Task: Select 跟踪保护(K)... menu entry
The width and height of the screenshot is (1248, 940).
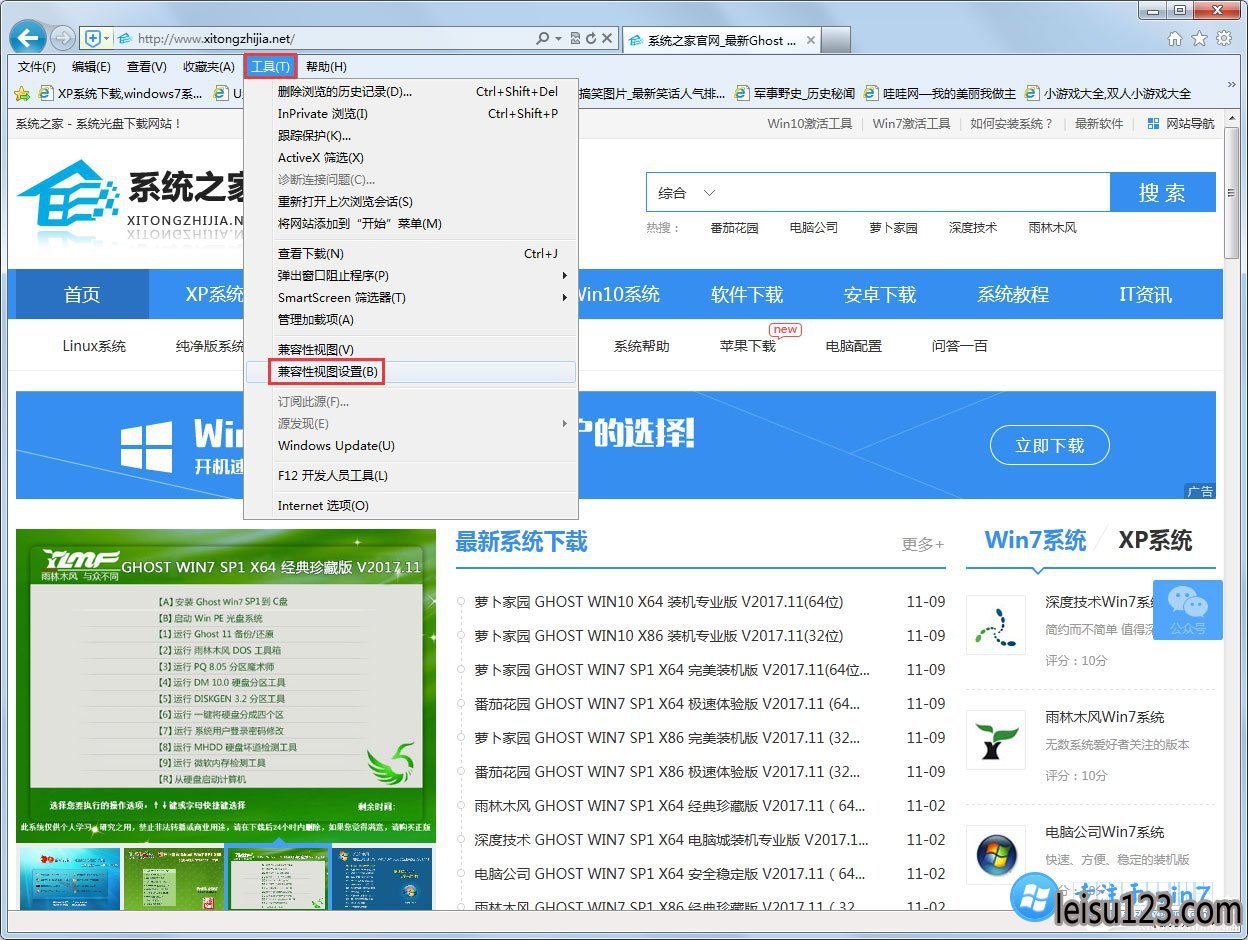Action: (411, 135)
